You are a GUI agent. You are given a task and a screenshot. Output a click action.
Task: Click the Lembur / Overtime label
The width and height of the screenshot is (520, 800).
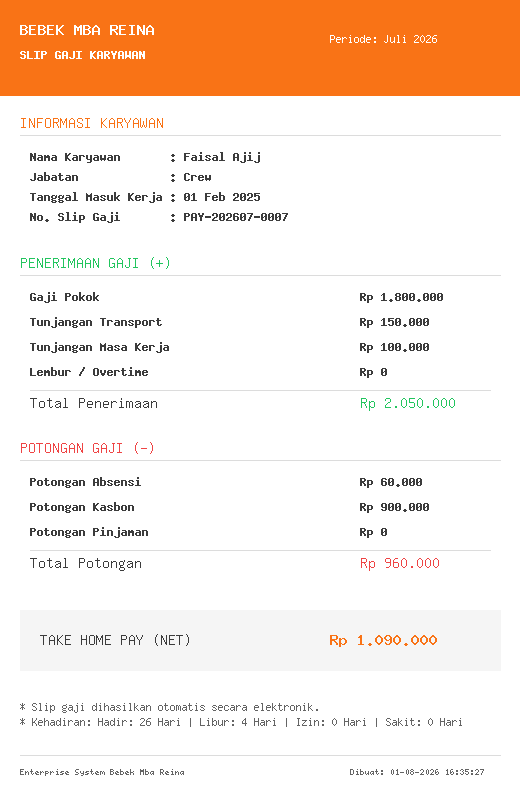point(89,372)
